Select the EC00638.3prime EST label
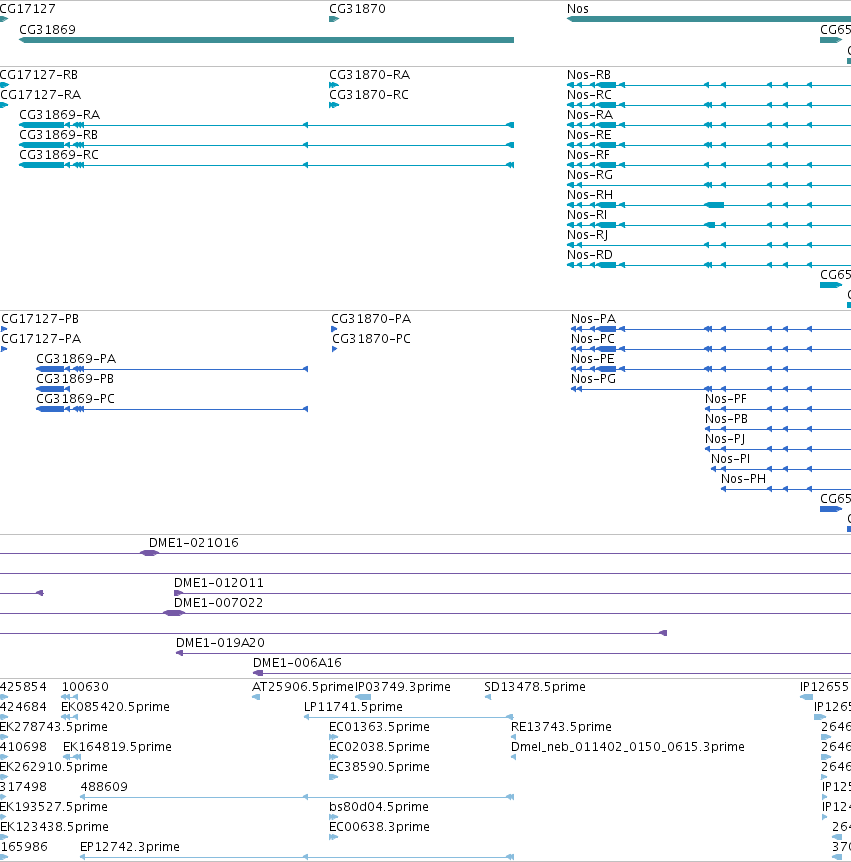The width and height of the screenshot is (851, 862). [379, 826]
